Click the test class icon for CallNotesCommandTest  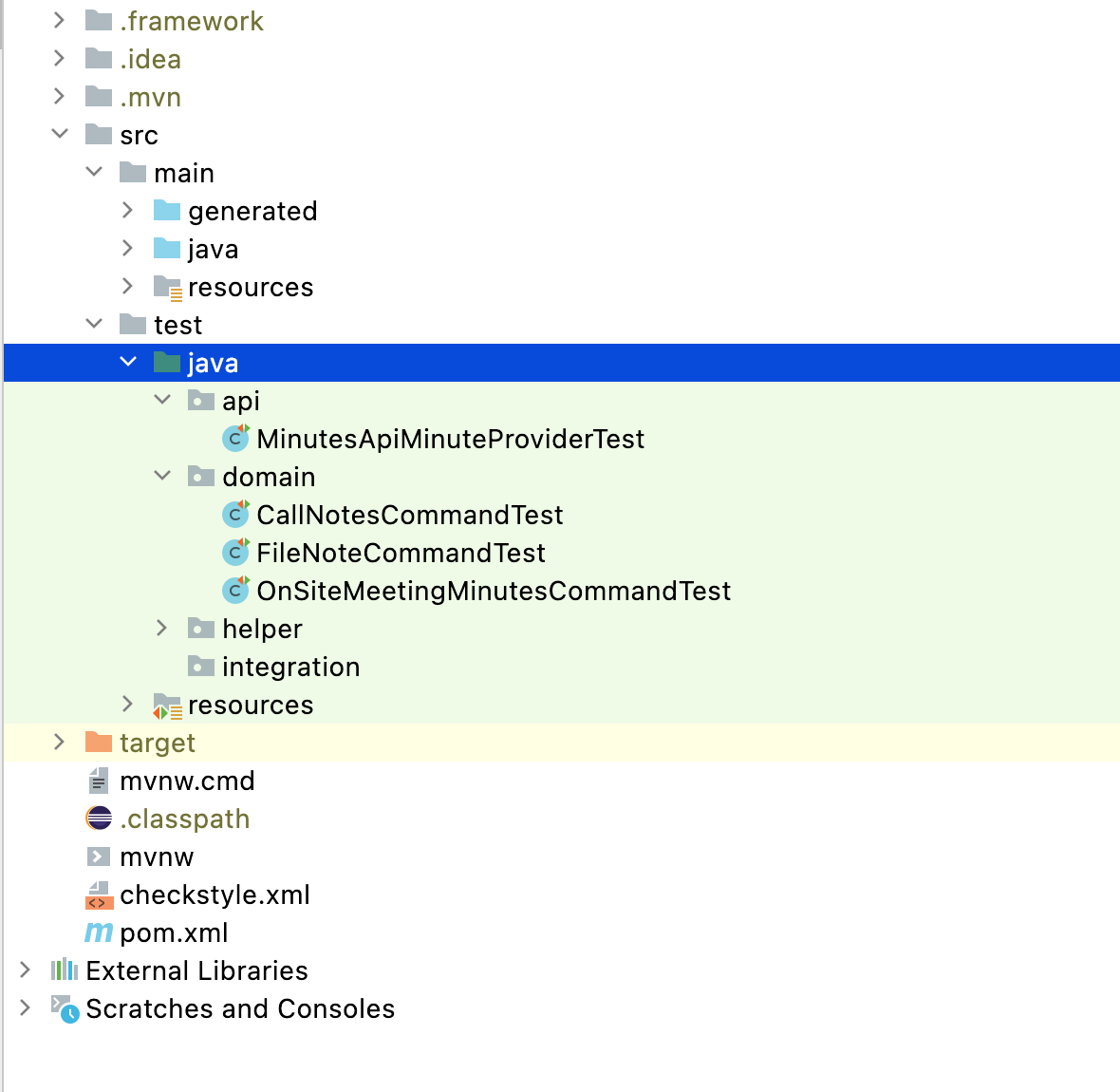coord(235,515)
